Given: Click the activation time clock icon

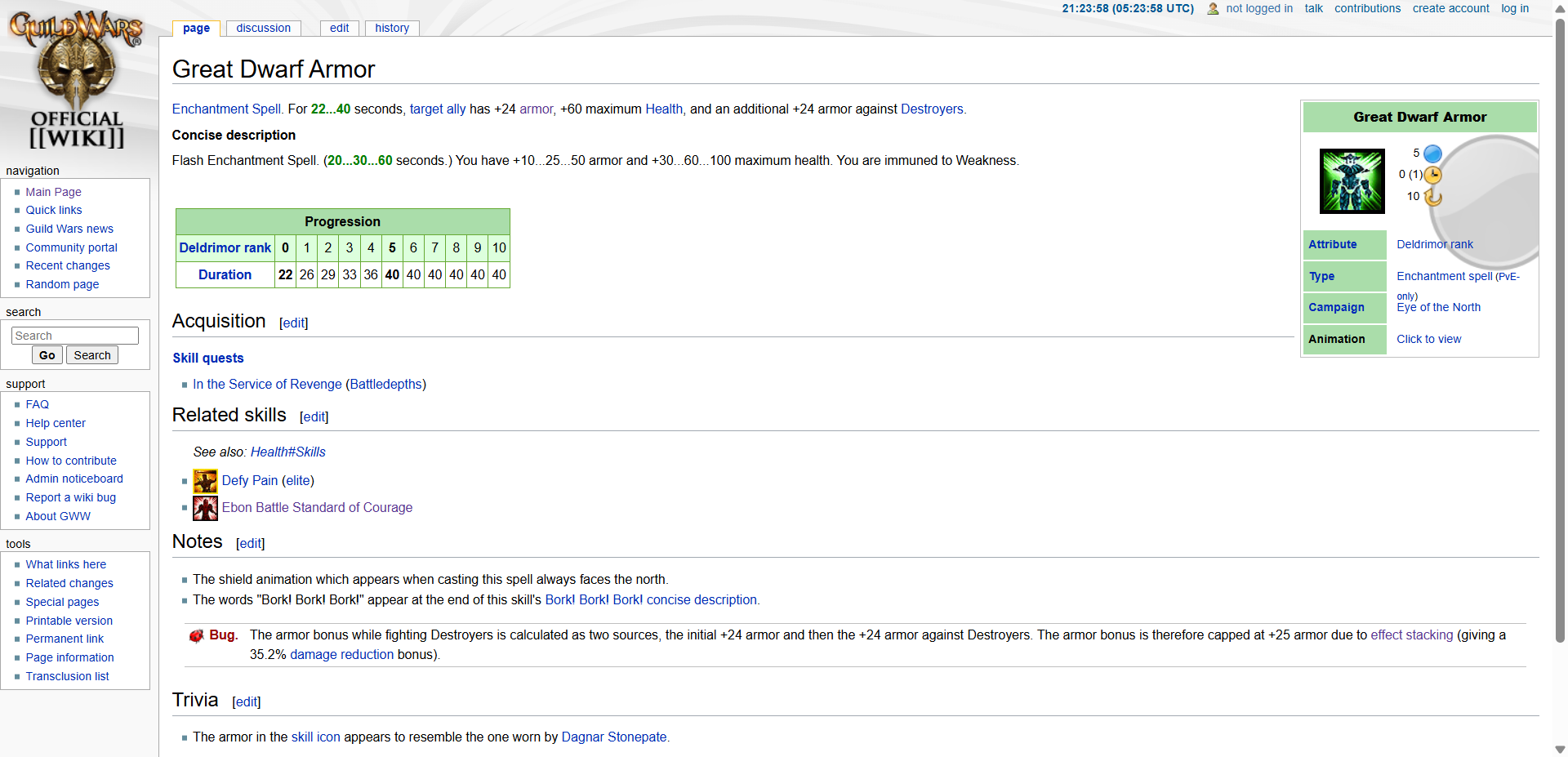Looking at the screenshot, I should (x=1432, y=175).
